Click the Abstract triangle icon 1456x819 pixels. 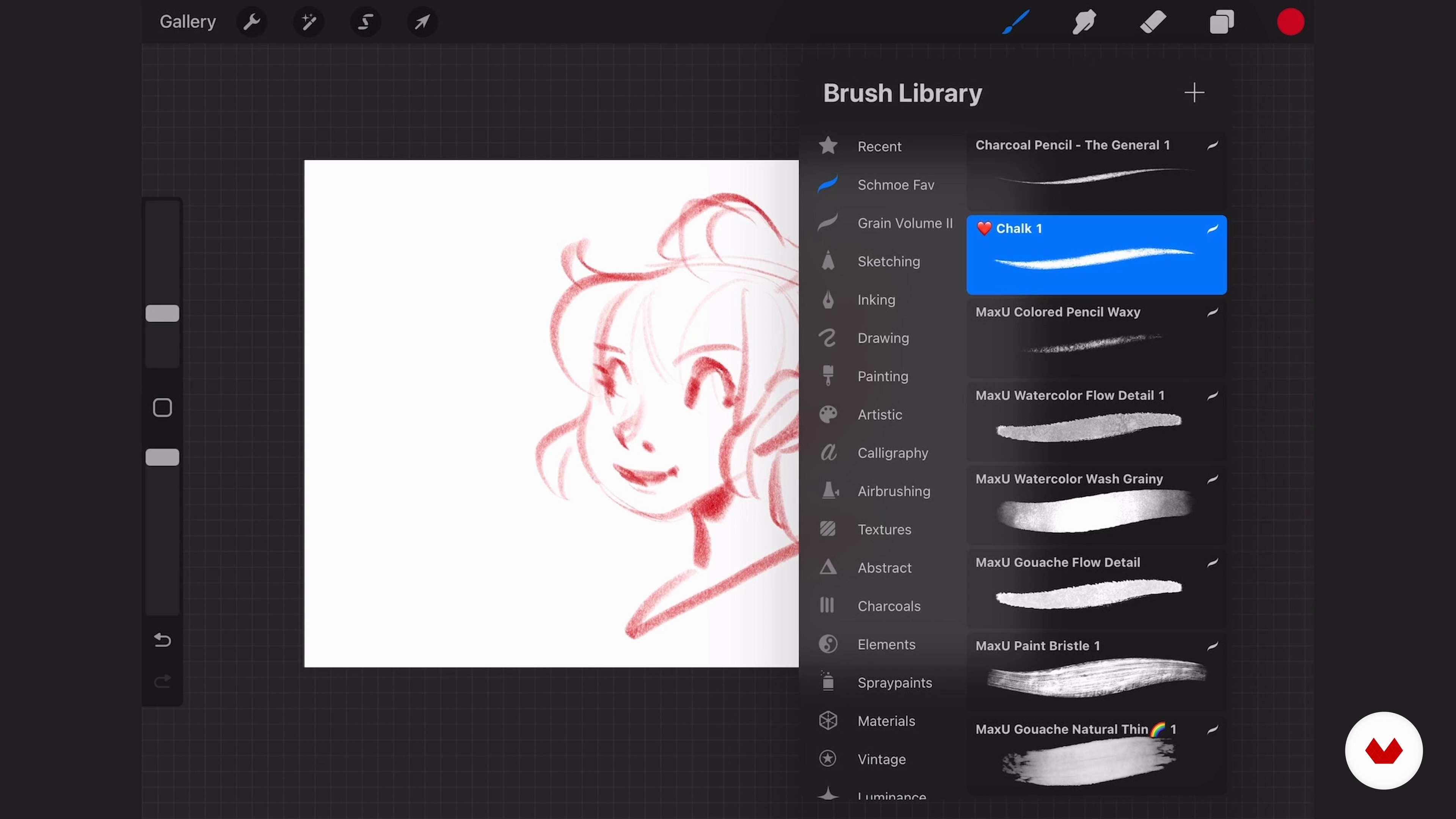pos(828,567)
